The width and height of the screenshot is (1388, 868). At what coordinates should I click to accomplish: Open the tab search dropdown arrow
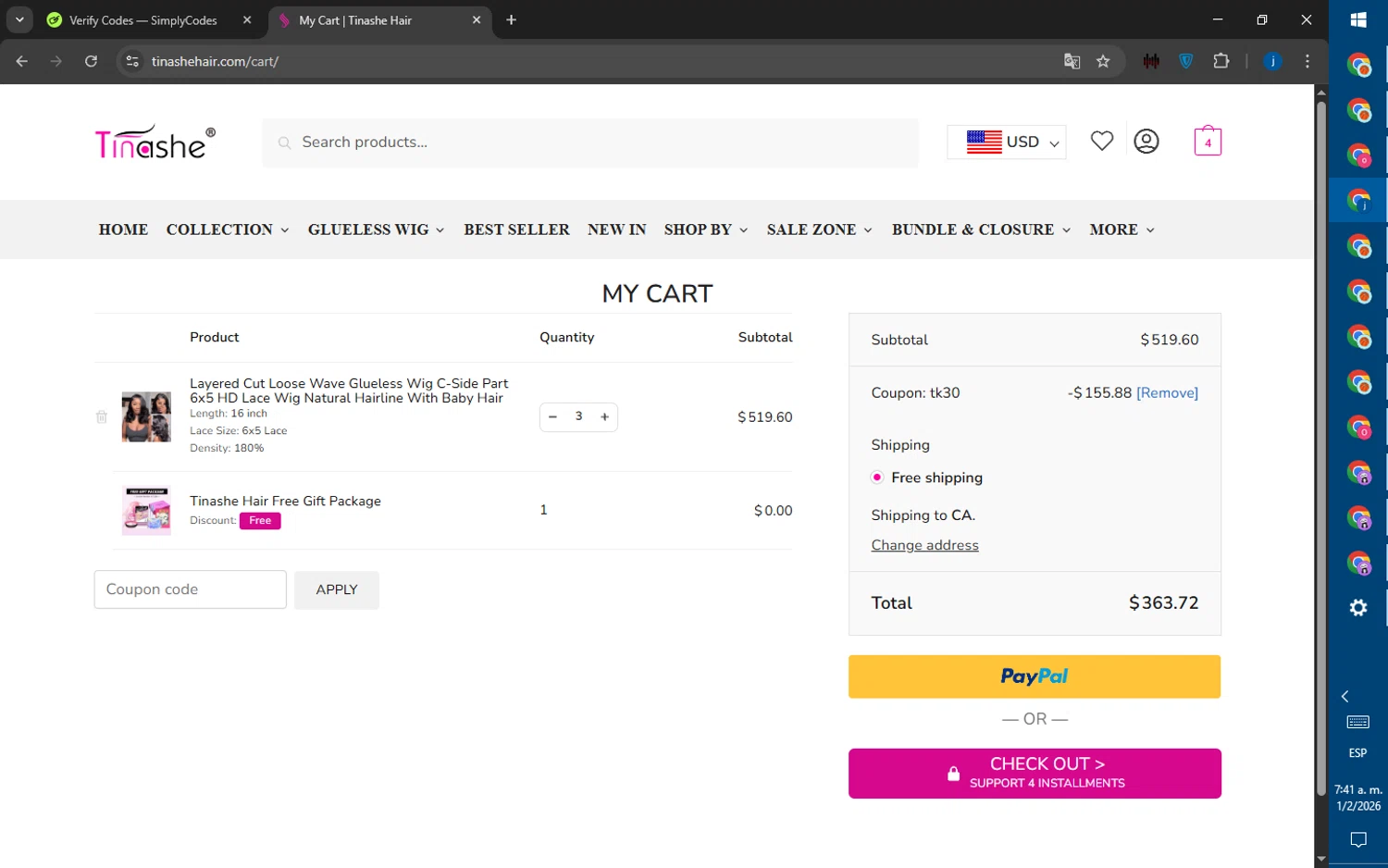(19, 19)
